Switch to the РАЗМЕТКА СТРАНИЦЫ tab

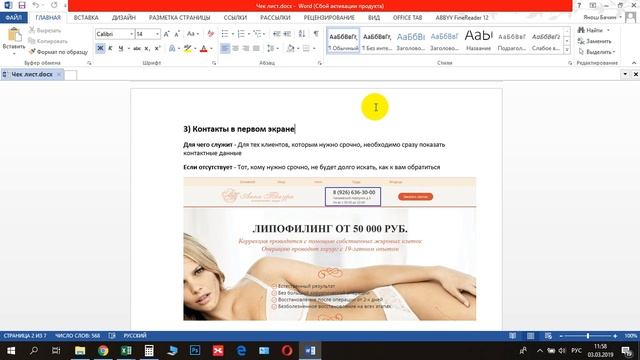pos(179,18)
